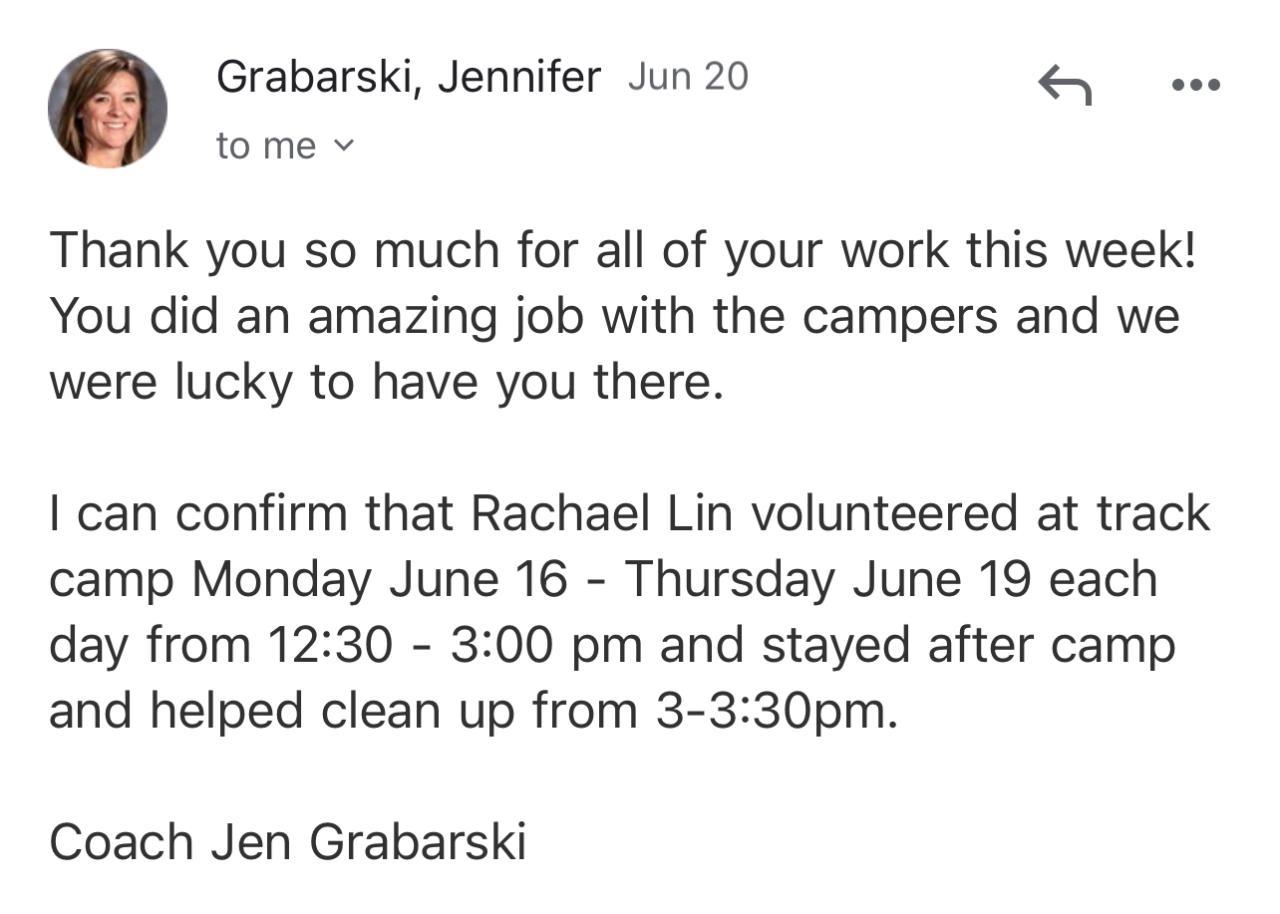Tap the reply arrow icon
This screenshot has width=1280, height=914.
1064,84
